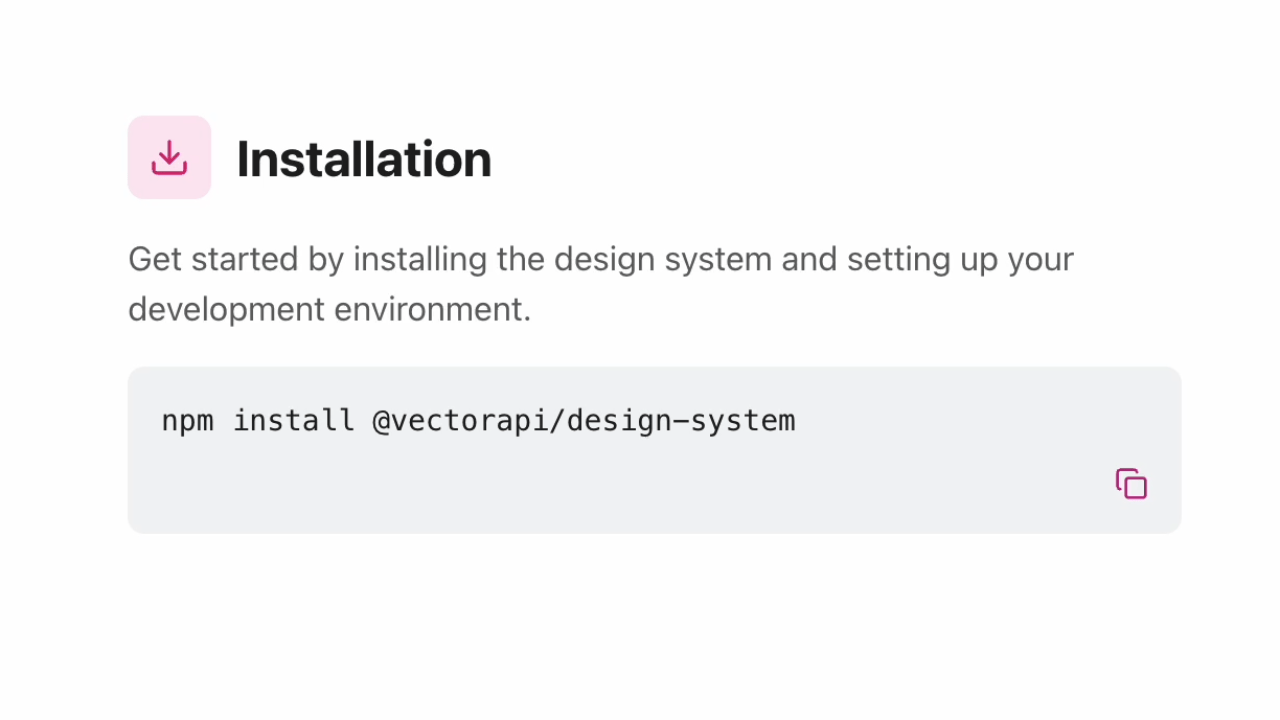This screenshot has width=1280, height=720.
Task: Click the word "npm" in the code
Action: tap(187, 420)
